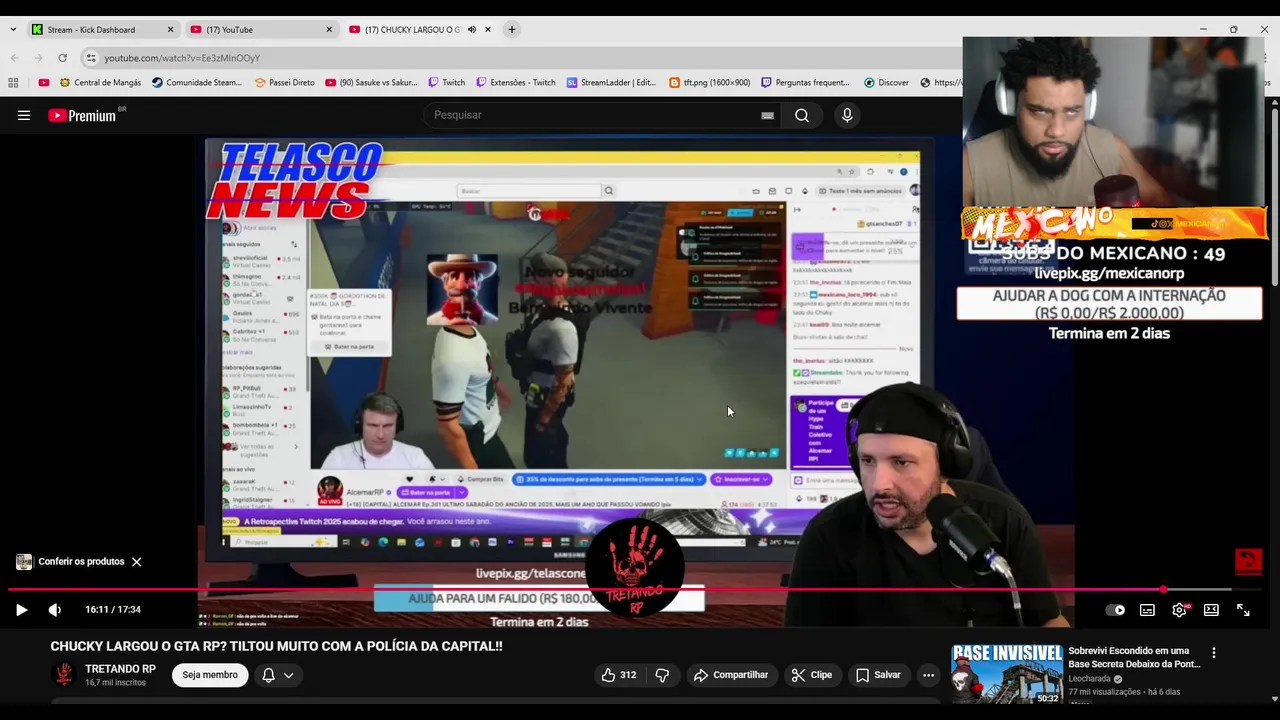The image size is (1280, 720).
Task: Play the video
Action: click(x=21, y=610)
